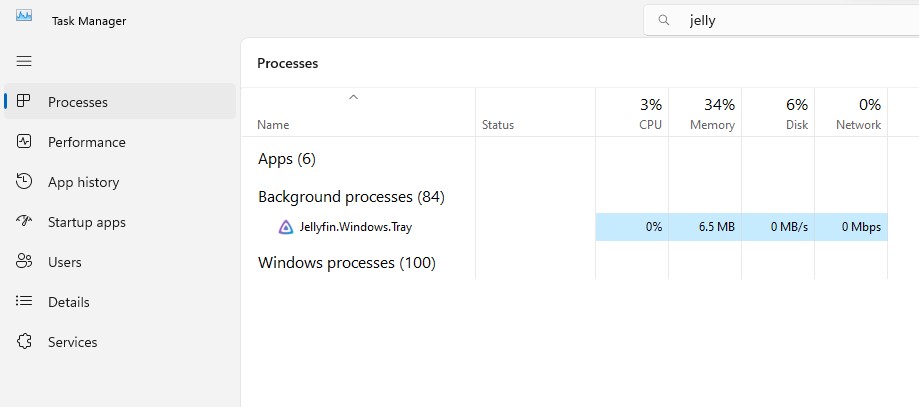Click the Services gear icon

(x=25, y=342)
